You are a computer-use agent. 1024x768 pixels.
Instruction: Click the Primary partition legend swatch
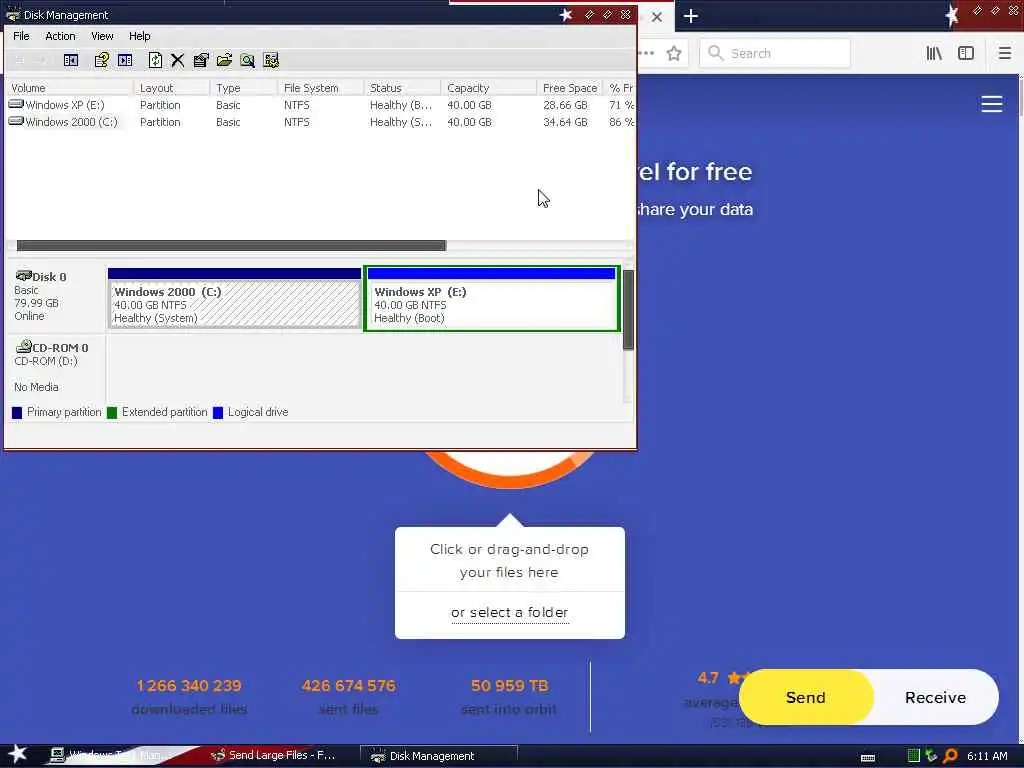(x=17, y=412)
